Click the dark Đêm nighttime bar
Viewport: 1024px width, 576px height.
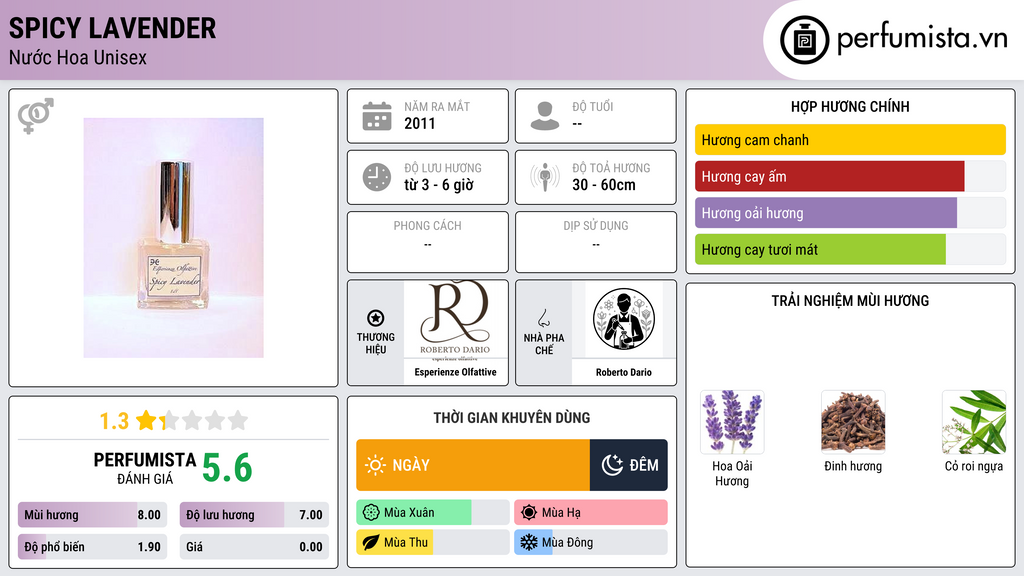tap(629, 465)
